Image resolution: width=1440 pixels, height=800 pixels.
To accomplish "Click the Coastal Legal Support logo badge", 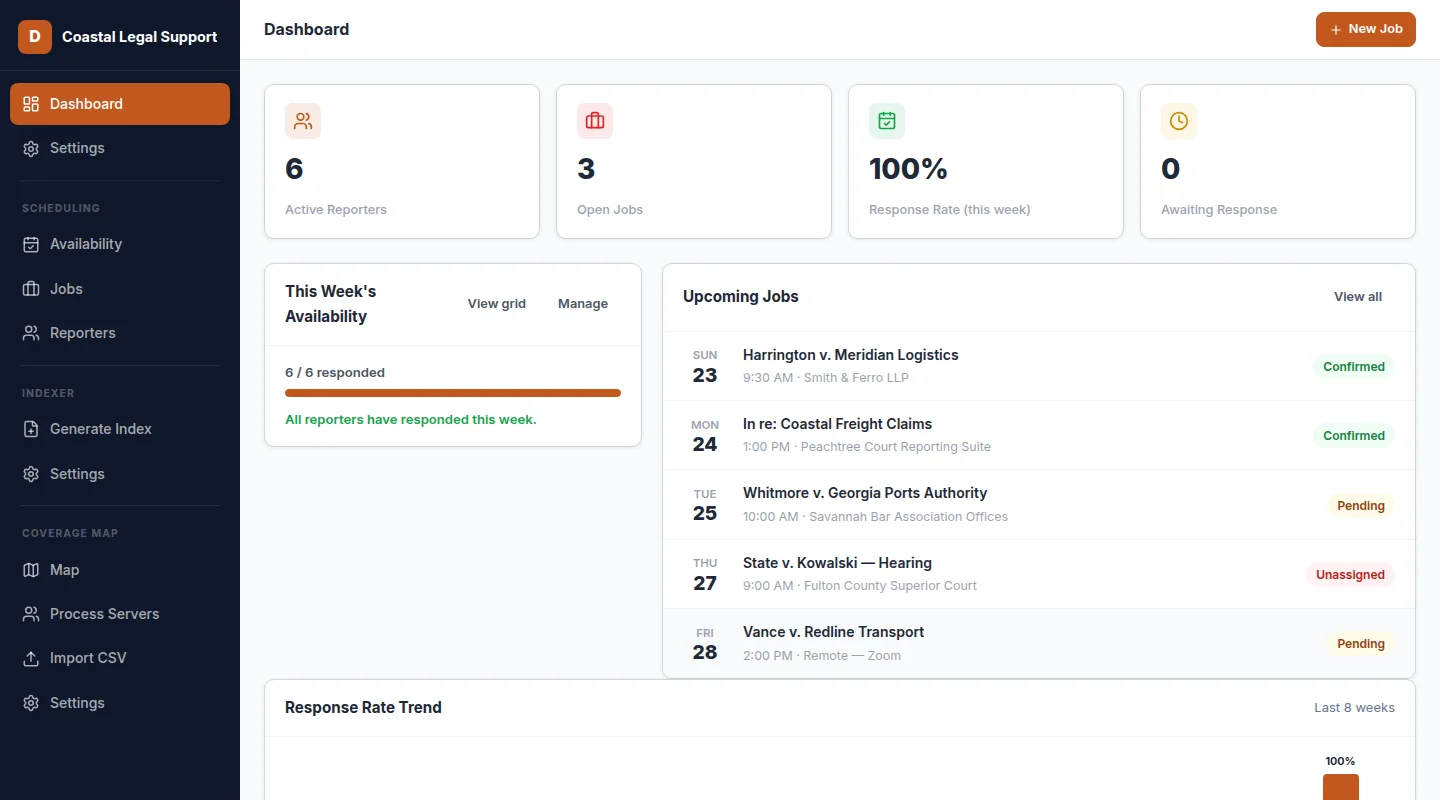I will (35, 37).
